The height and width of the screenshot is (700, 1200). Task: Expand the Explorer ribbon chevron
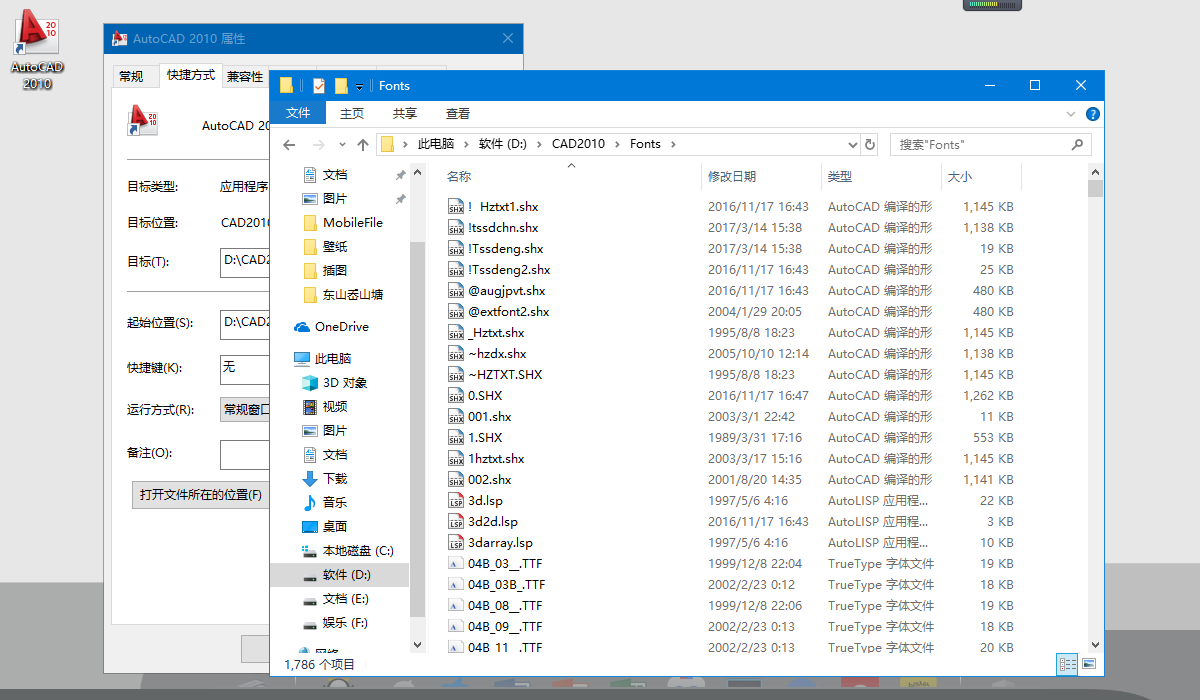1071,114
